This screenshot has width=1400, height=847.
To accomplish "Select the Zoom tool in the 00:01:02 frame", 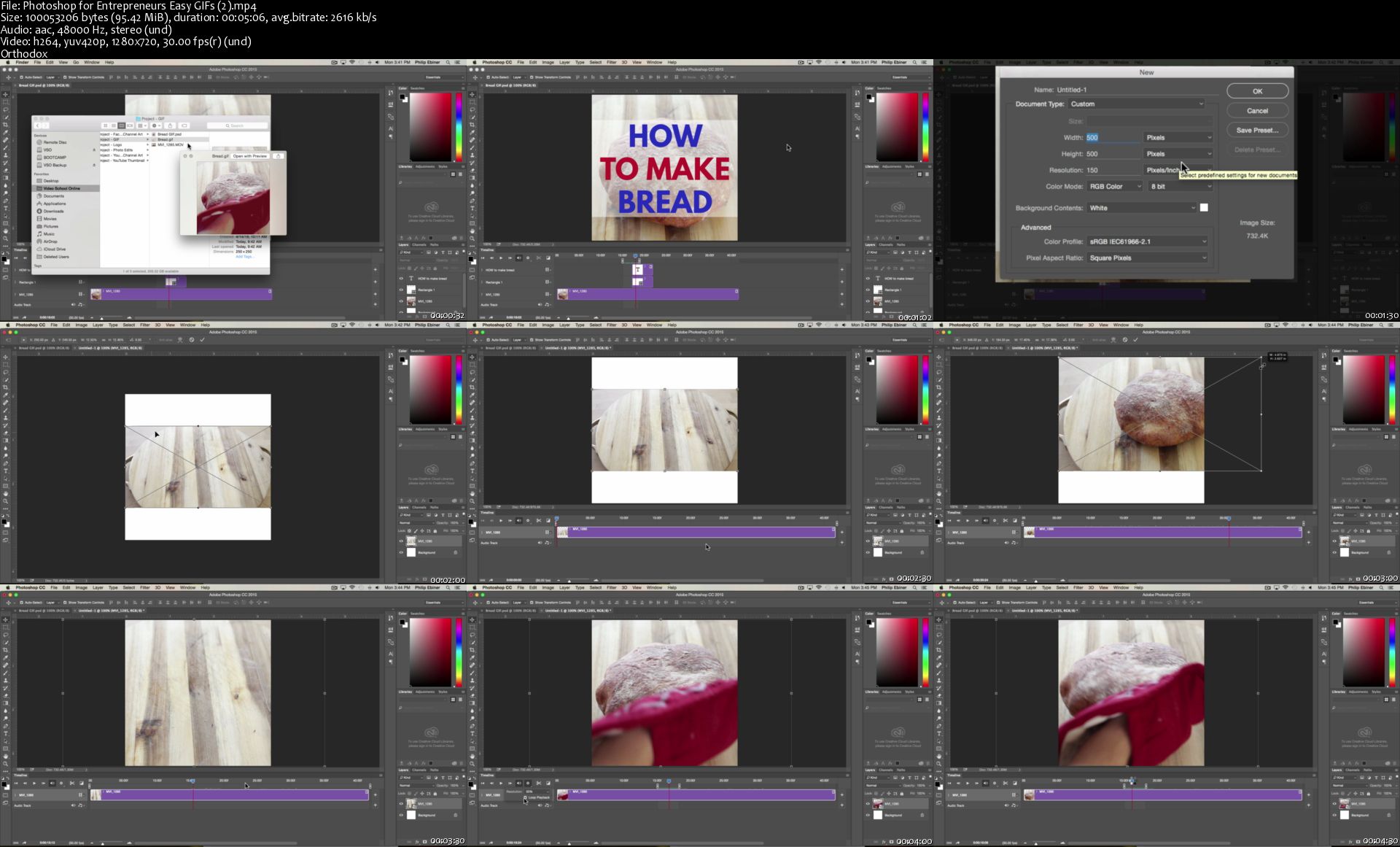I will tap(472, 239).
